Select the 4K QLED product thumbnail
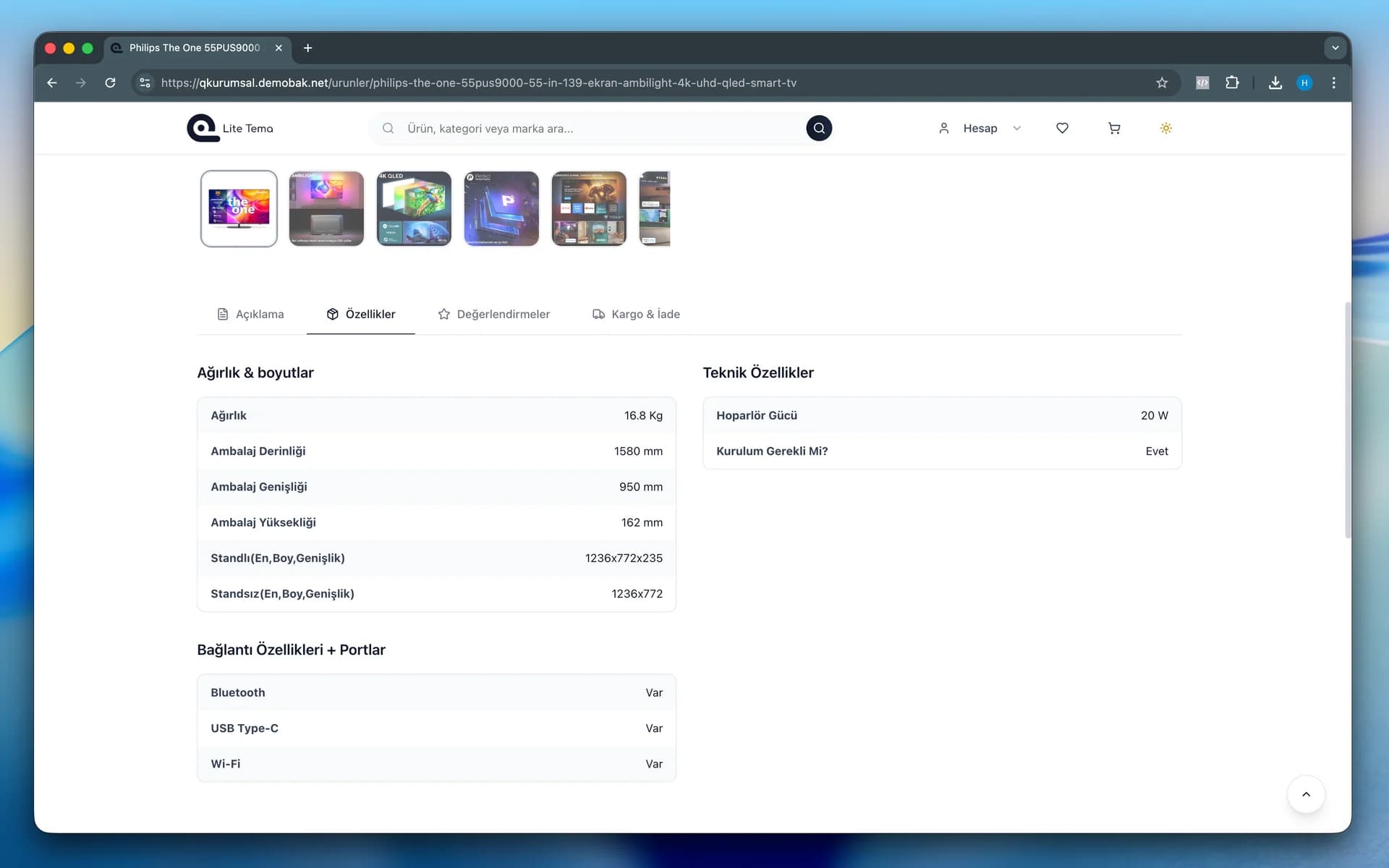 pyautogui.click(x=414, y=208)
